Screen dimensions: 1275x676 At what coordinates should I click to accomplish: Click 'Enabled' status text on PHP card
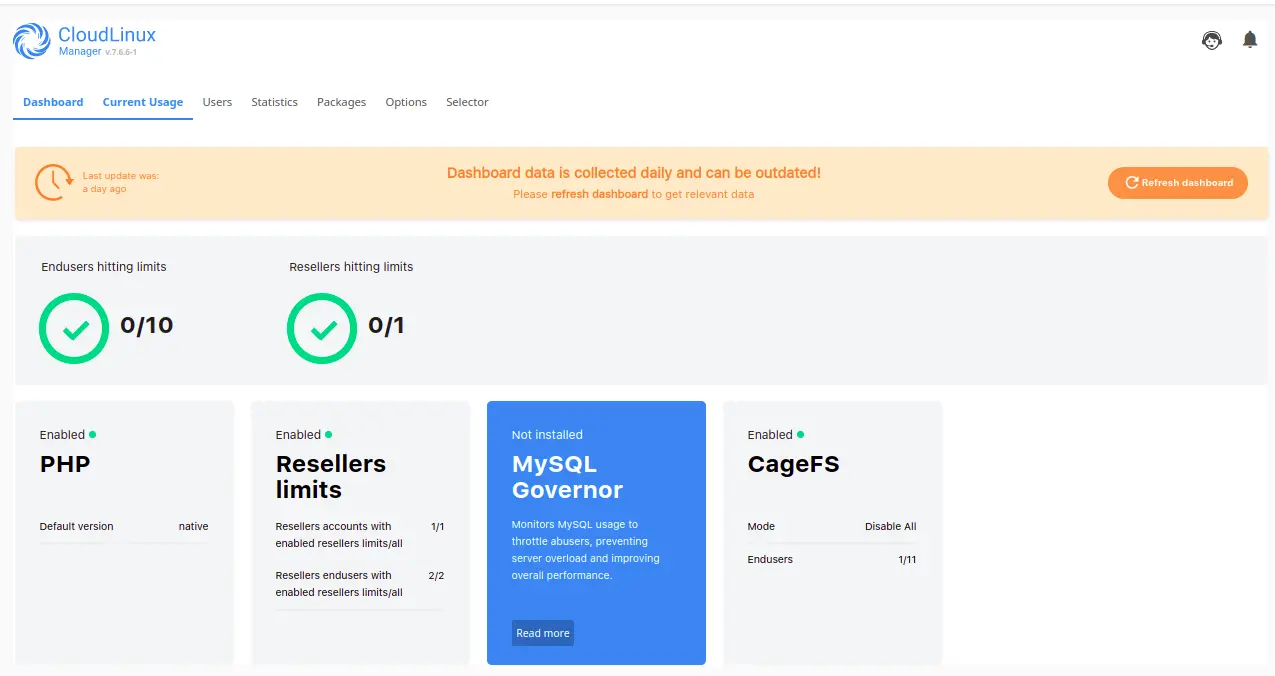tap(62, 435)
